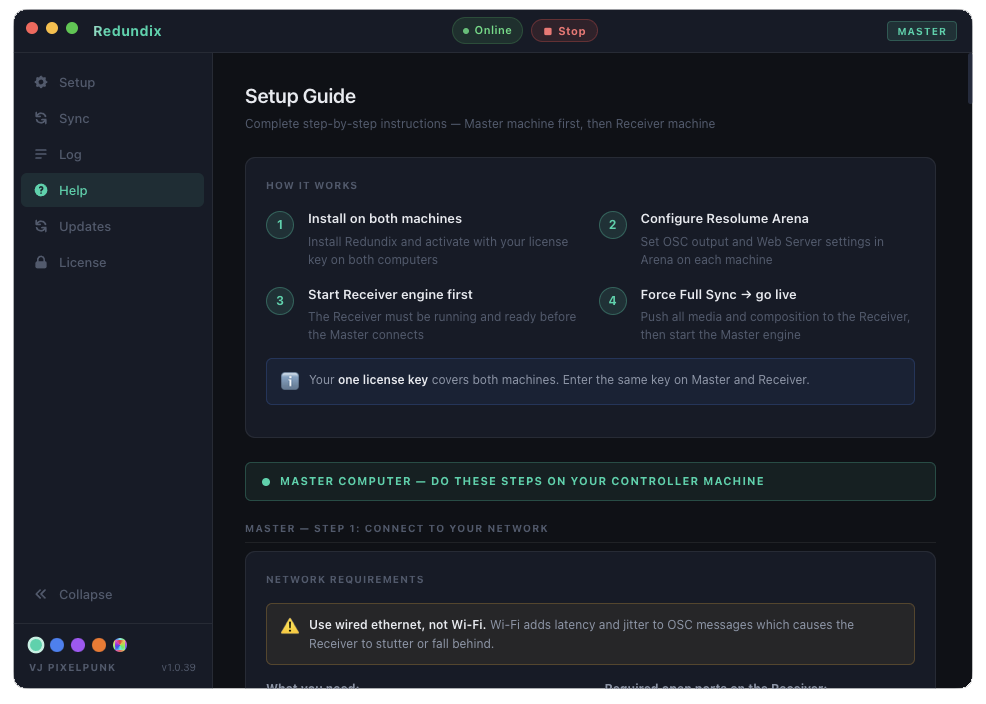
Task: Select the blue theme color dot
Action: [x=57, y=644]
